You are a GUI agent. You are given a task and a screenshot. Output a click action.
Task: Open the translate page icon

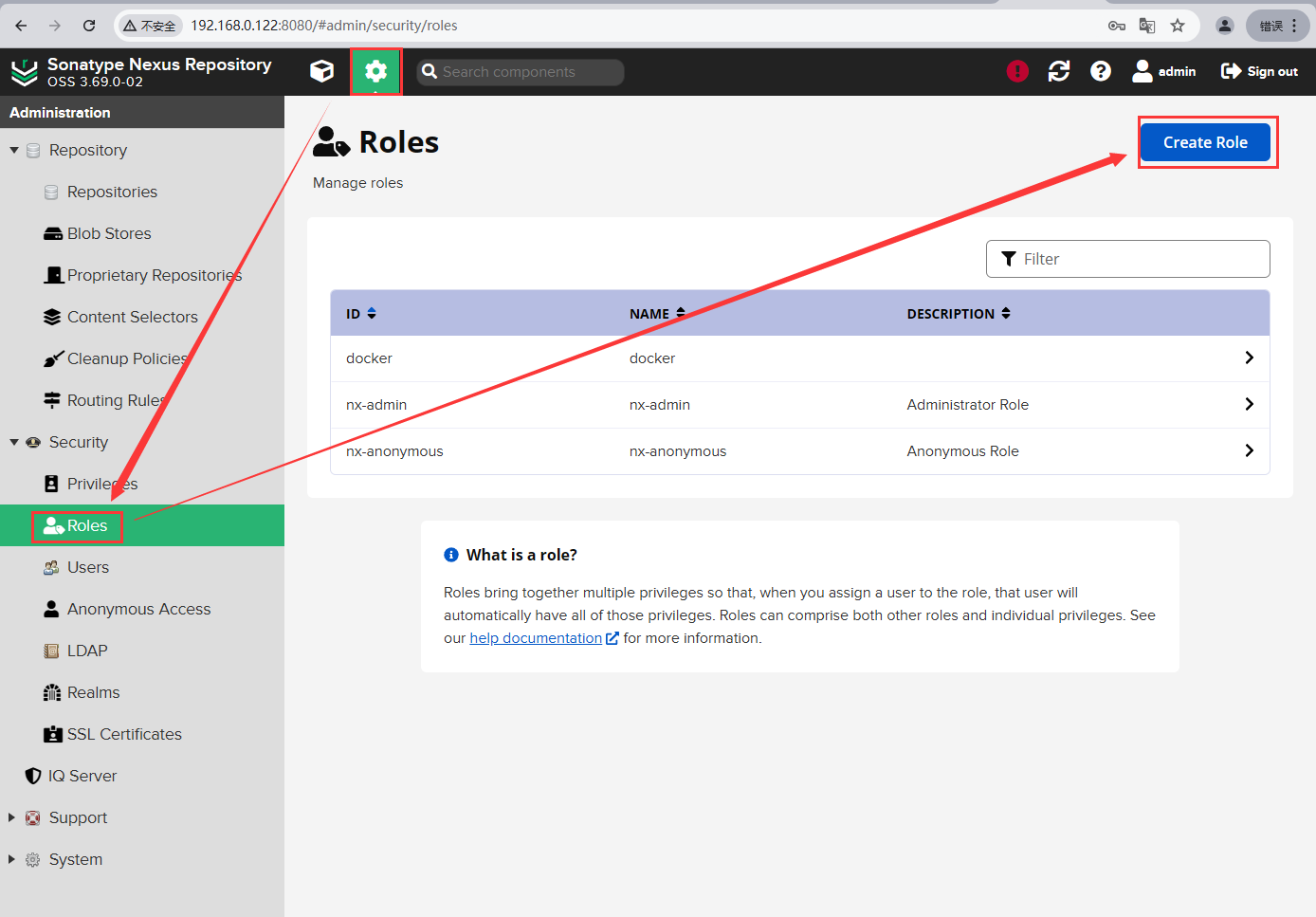pyautogui.click(x=1147, y=26)
